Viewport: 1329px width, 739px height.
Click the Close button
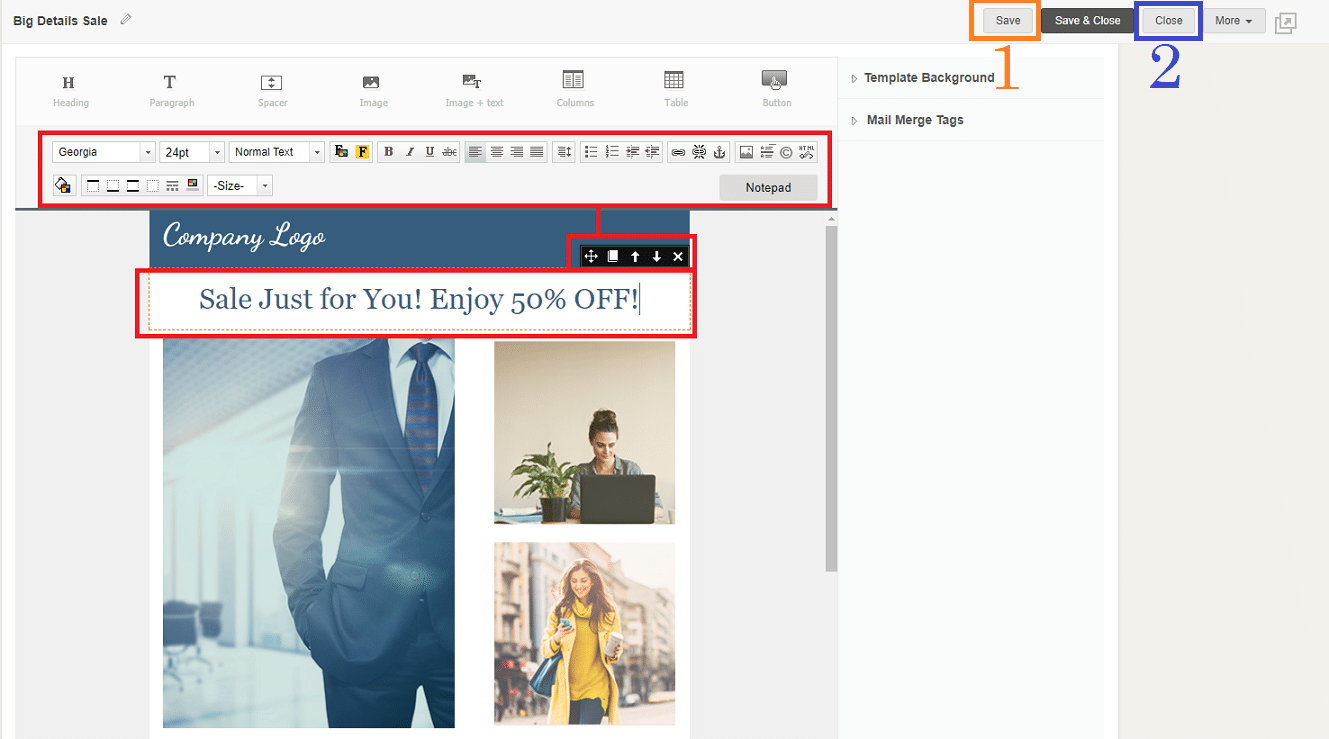[x=1168, y=20]
